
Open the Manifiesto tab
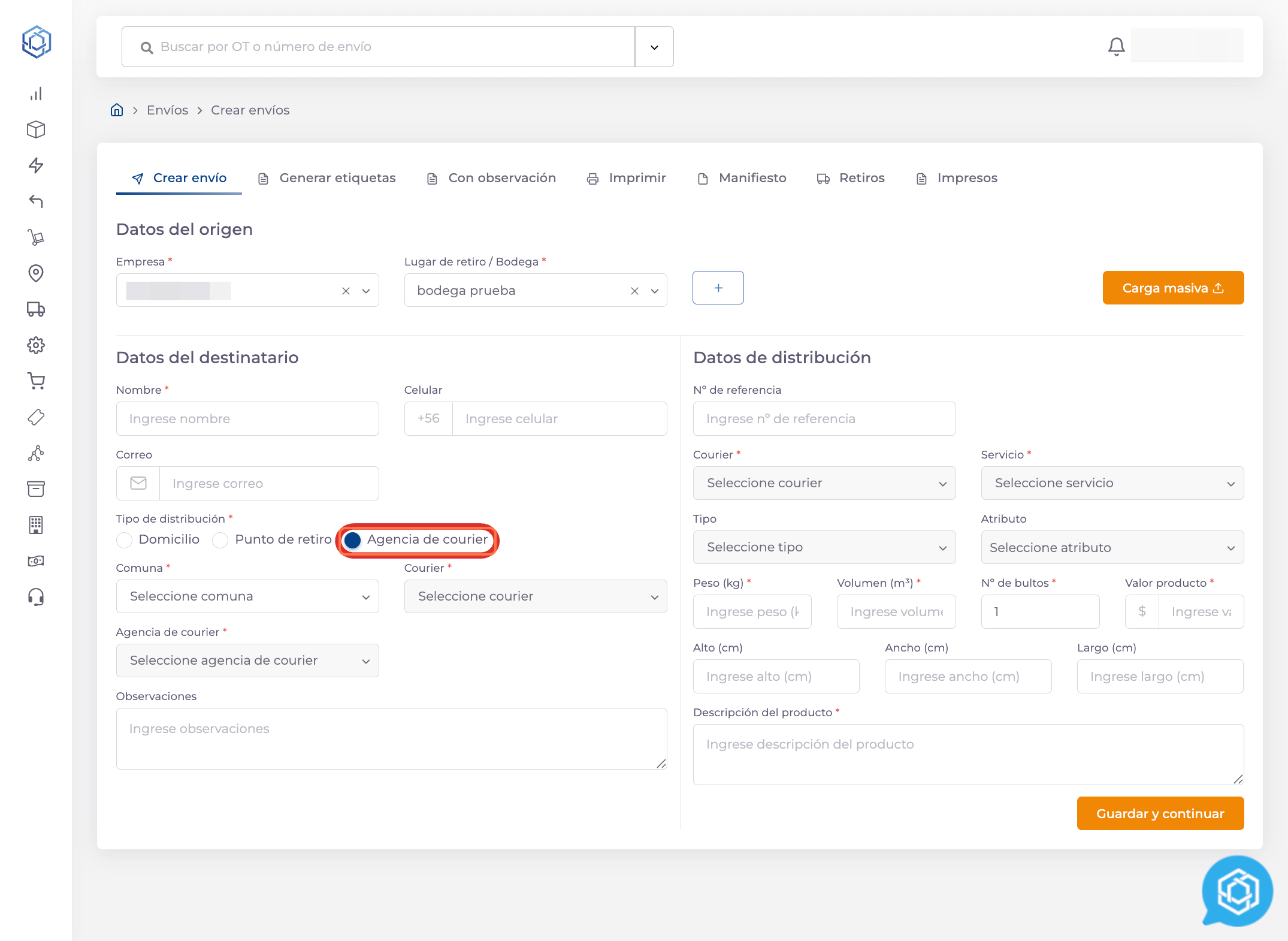[742, 178]
